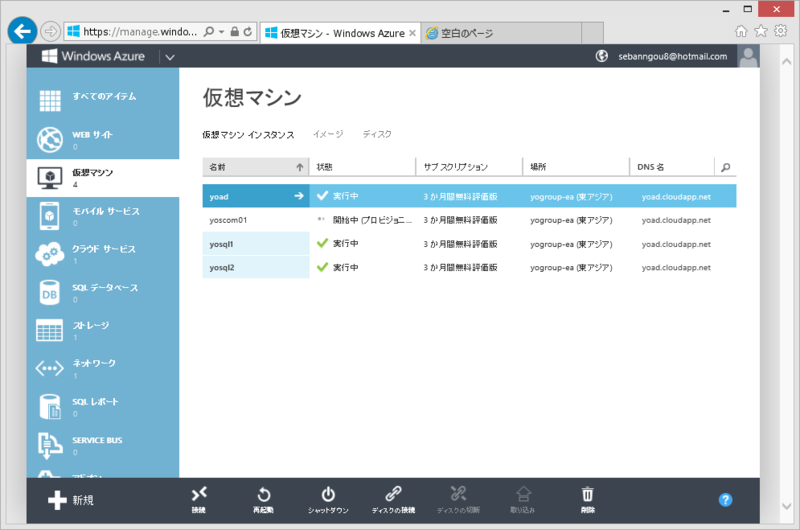Click the ディスクの切断 detach disk icon
The width and height of the screenshot is (800, 530).
coord(458,494)
